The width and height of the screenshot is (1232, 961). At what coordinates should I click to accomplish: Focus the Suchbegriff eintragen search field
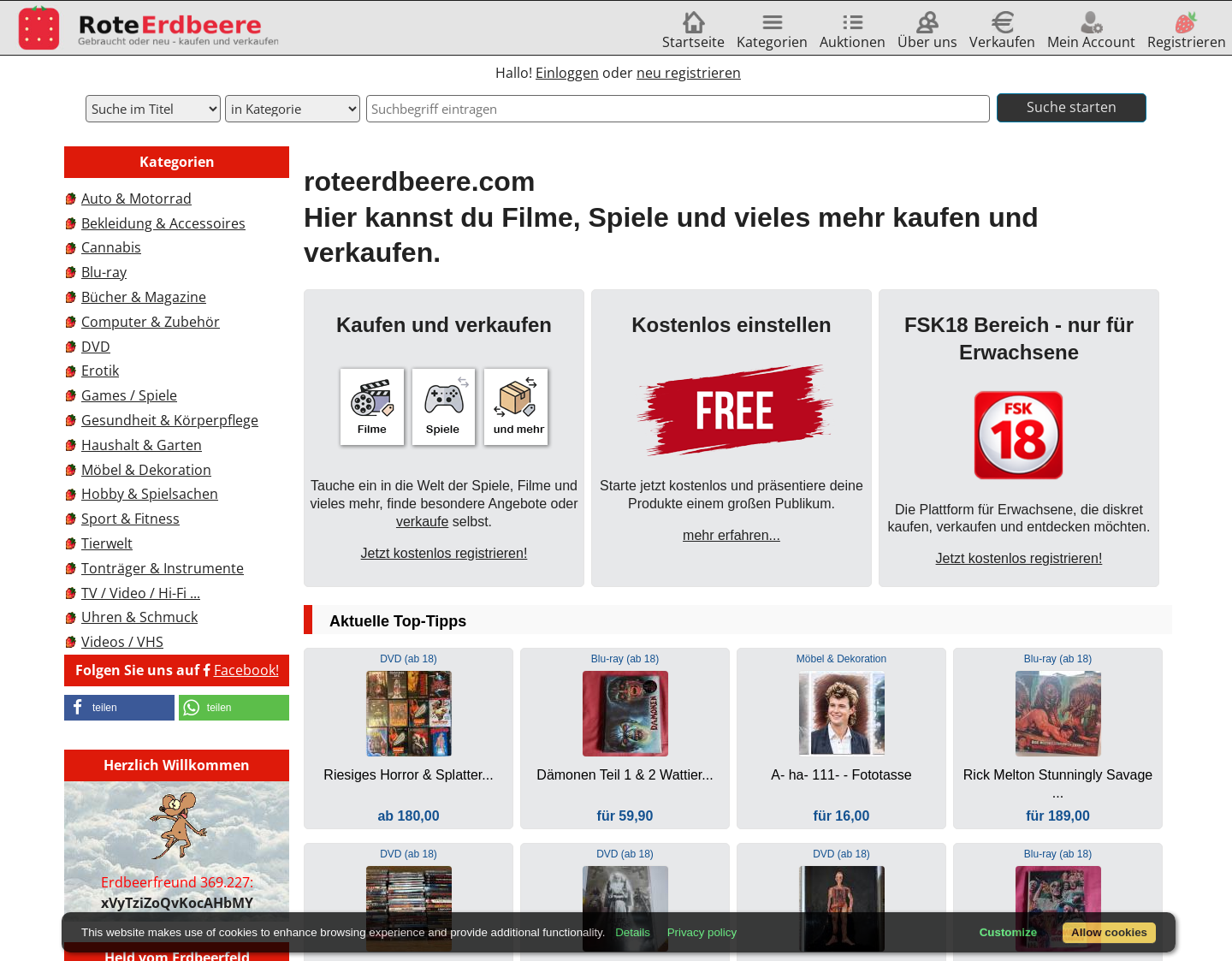coord(678,109)
